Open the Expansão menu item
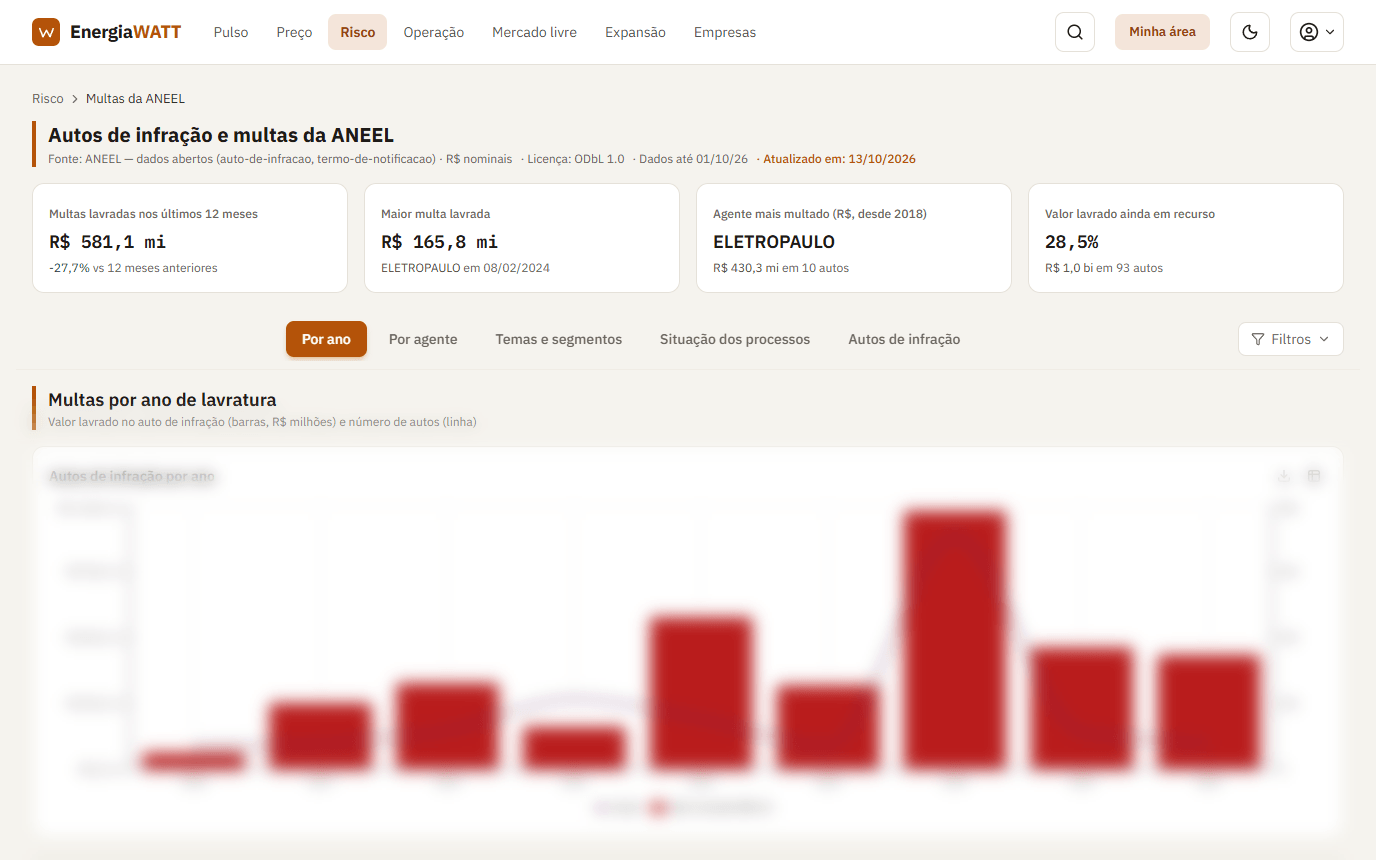 point(635,32)
